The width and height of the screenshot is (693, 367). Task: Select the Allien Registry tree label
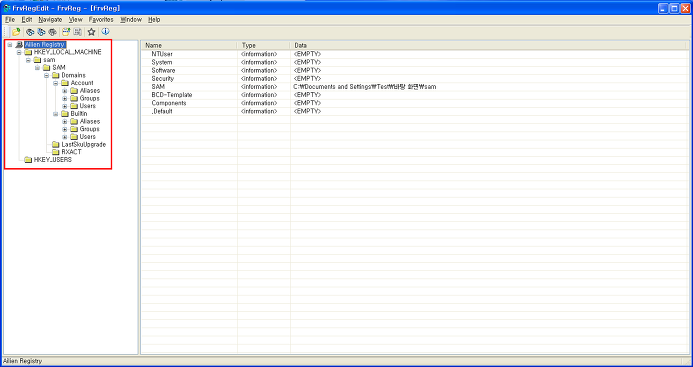(x=45, y=45)
